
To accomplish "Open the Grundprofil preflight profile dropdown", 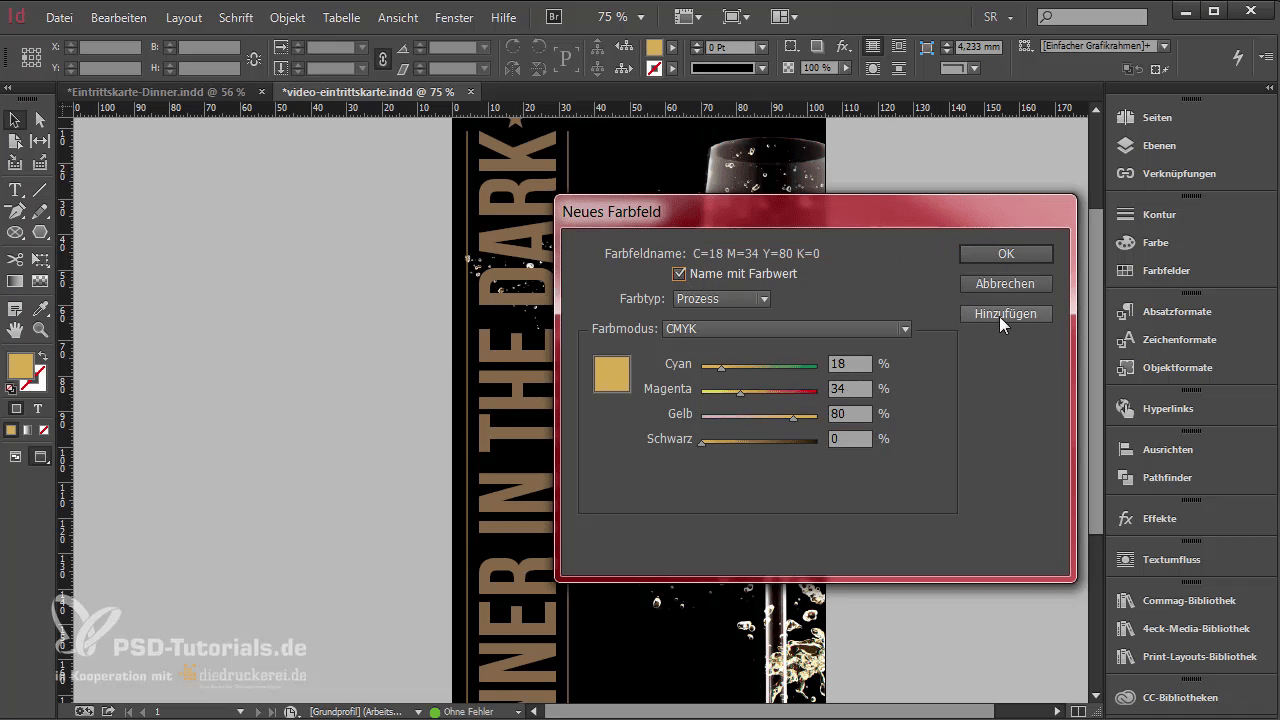I will point(418,712).
